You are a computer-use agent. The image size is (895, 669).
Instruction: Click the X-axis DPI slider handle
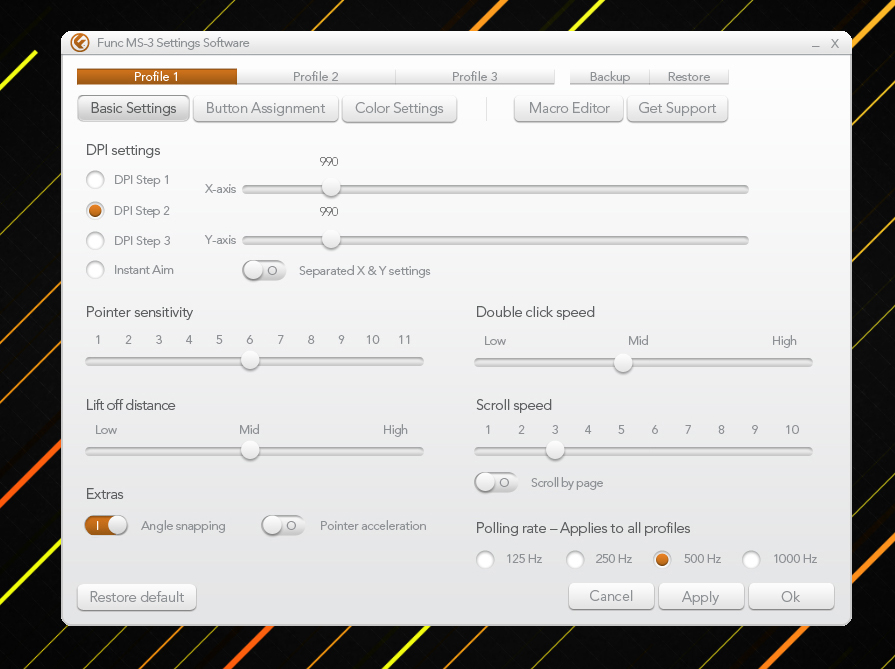click(x=330, y=188)
